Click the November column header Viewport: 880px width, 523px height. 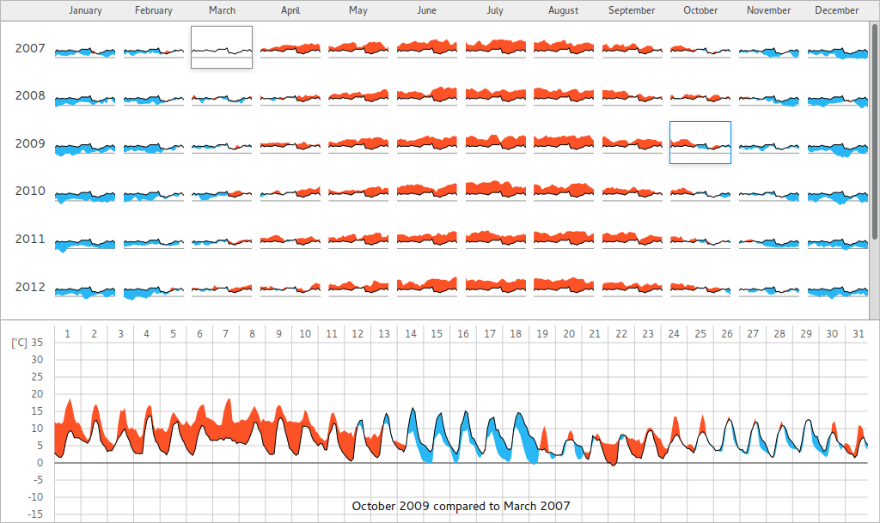[769, 11]
